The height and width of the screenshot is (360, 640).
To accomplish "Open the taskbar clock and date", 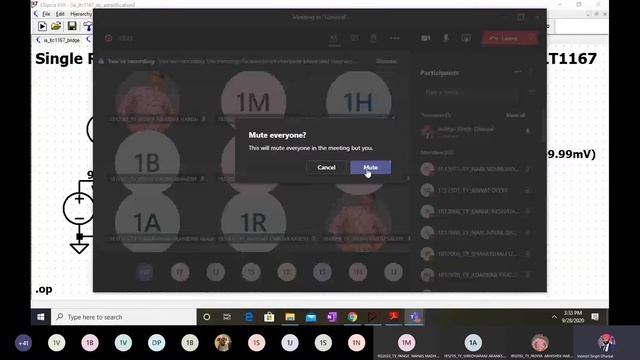I will click(x=573, y=317).
